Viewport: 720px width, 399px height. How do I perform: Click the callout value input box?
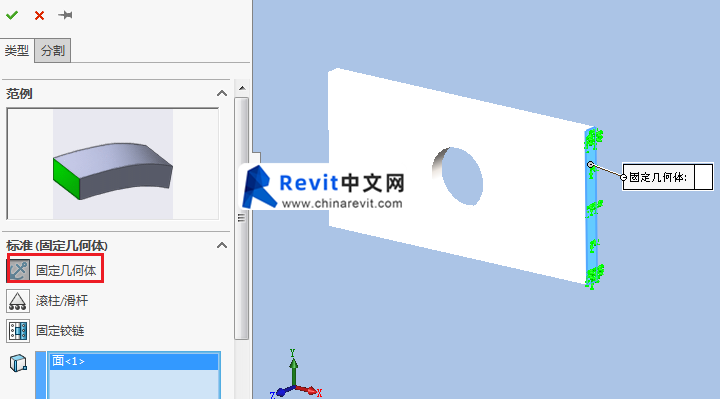tap(703, 177)
